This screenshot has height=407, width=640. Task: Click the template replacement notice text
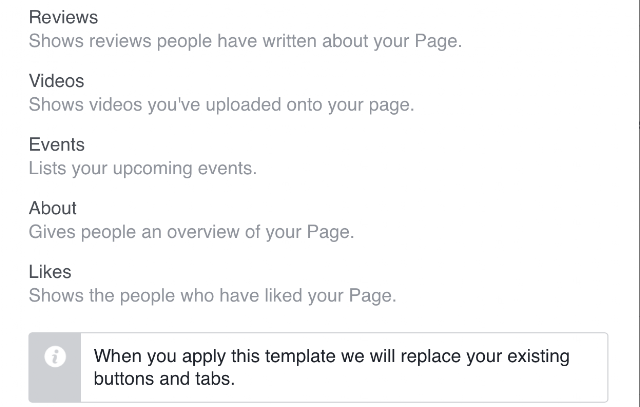[x=331, y=367]
